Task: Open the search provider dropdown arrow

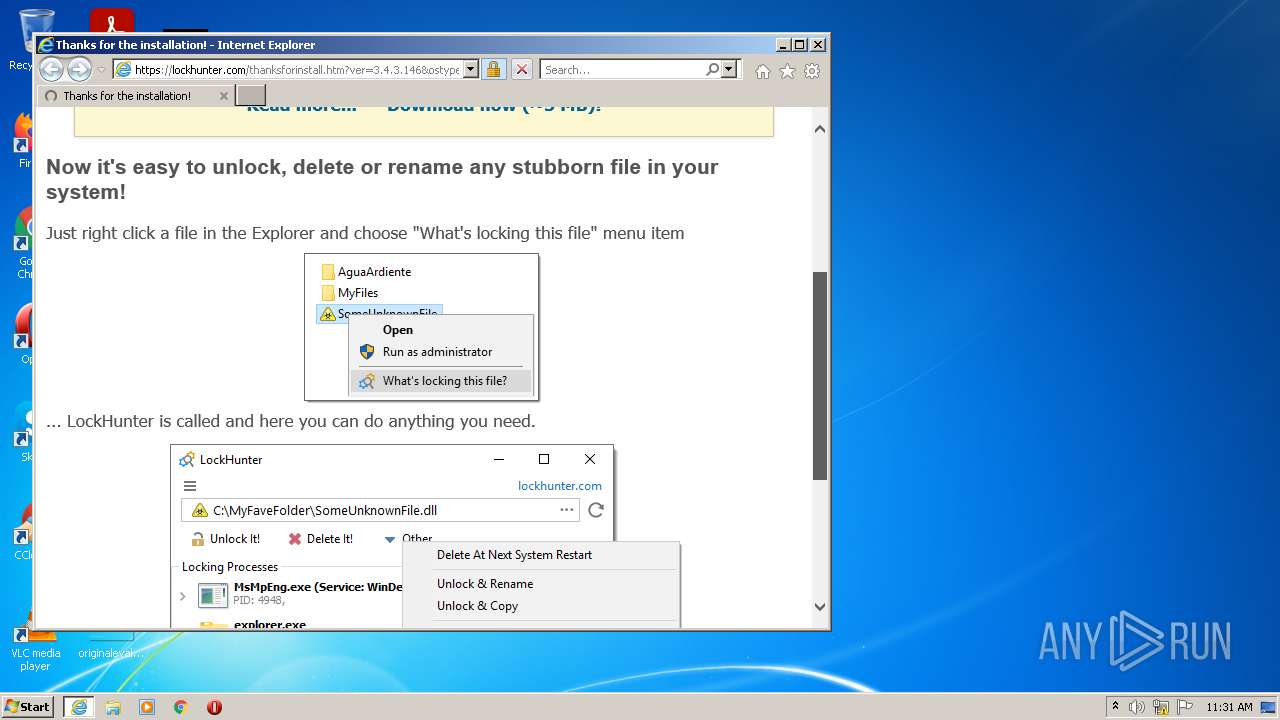Action: (729, 70)
